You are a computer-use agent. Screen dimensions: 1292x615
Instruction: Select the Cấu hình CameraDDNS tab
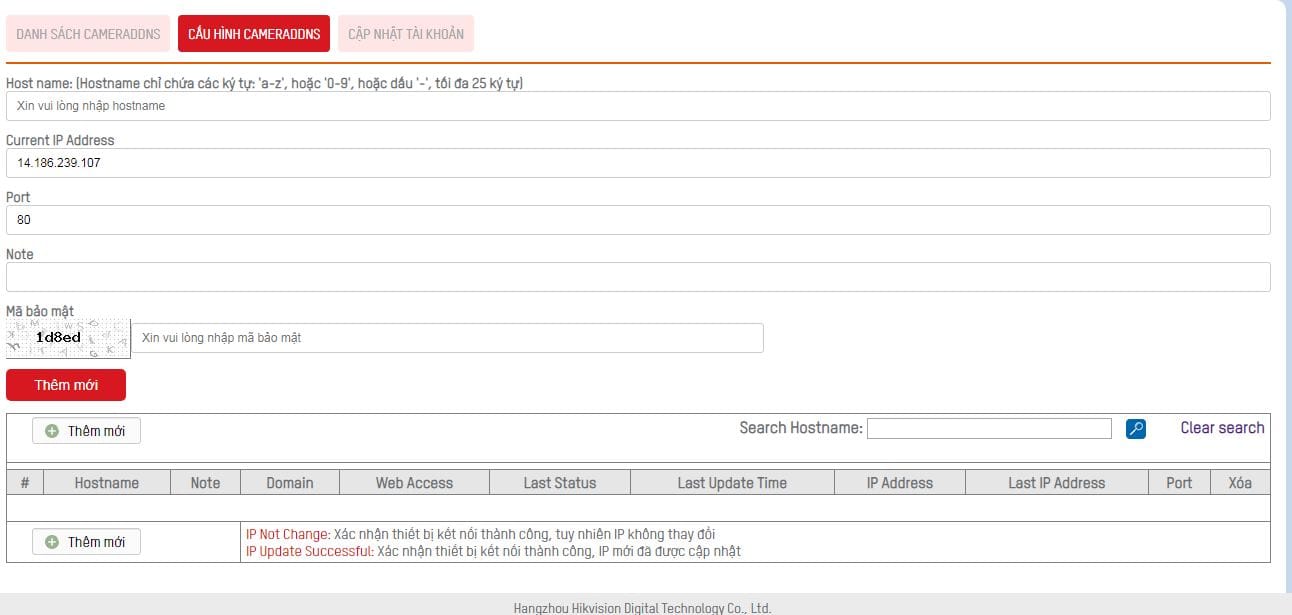pos(254,34)
